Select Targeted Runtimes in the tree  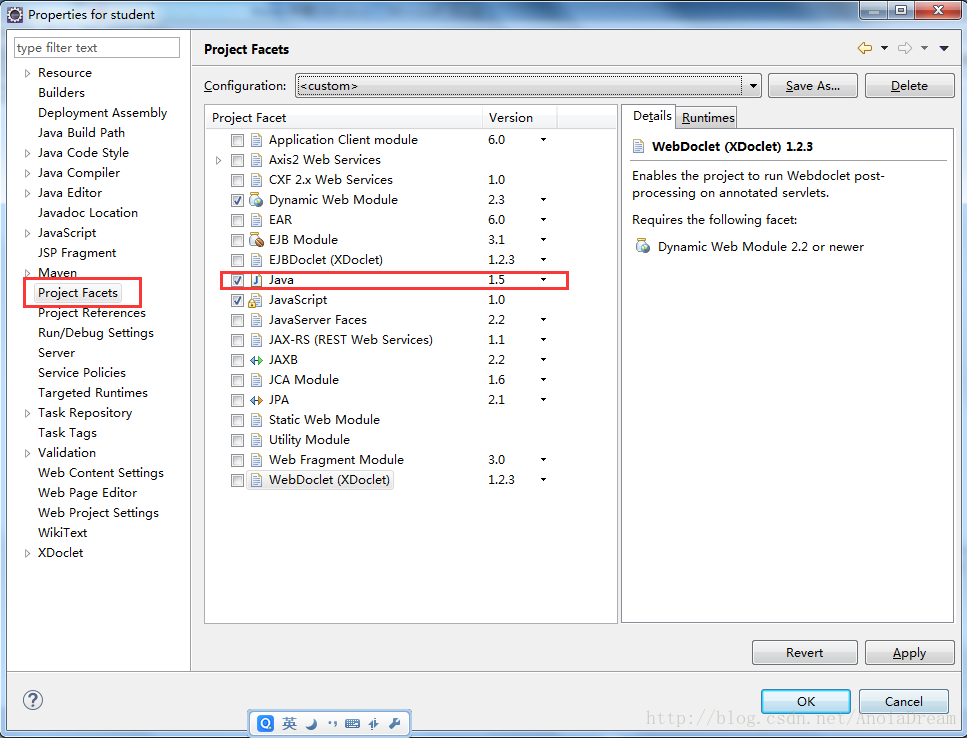[93, 393]
